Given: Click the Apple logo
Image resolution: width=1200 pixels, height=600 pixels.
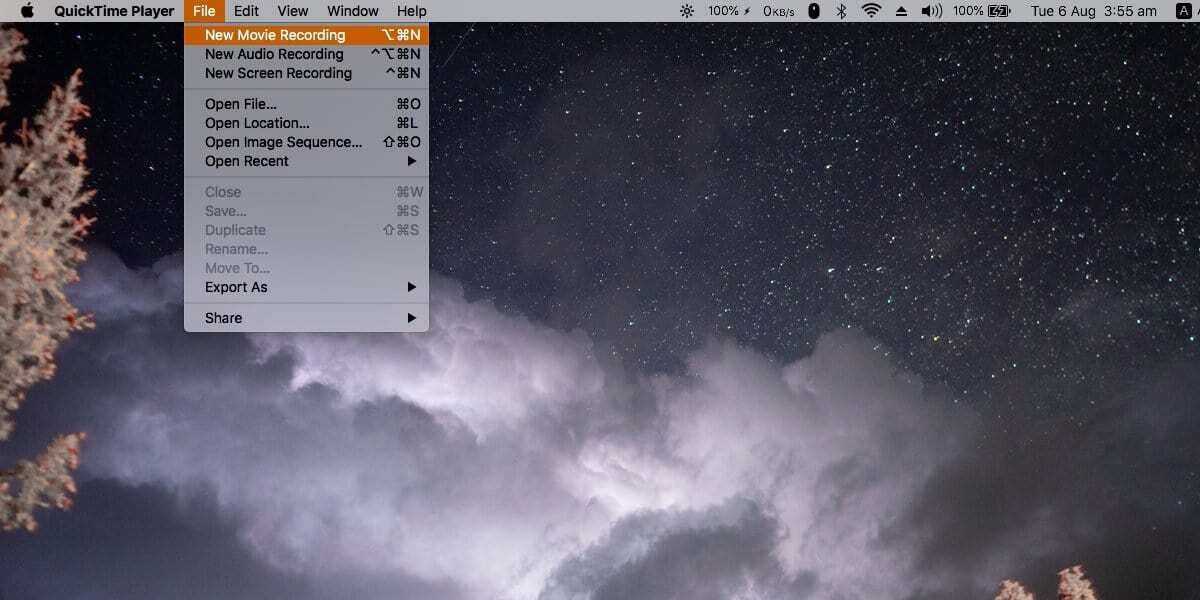Looking at the screenshot, I should coord(25,11).
